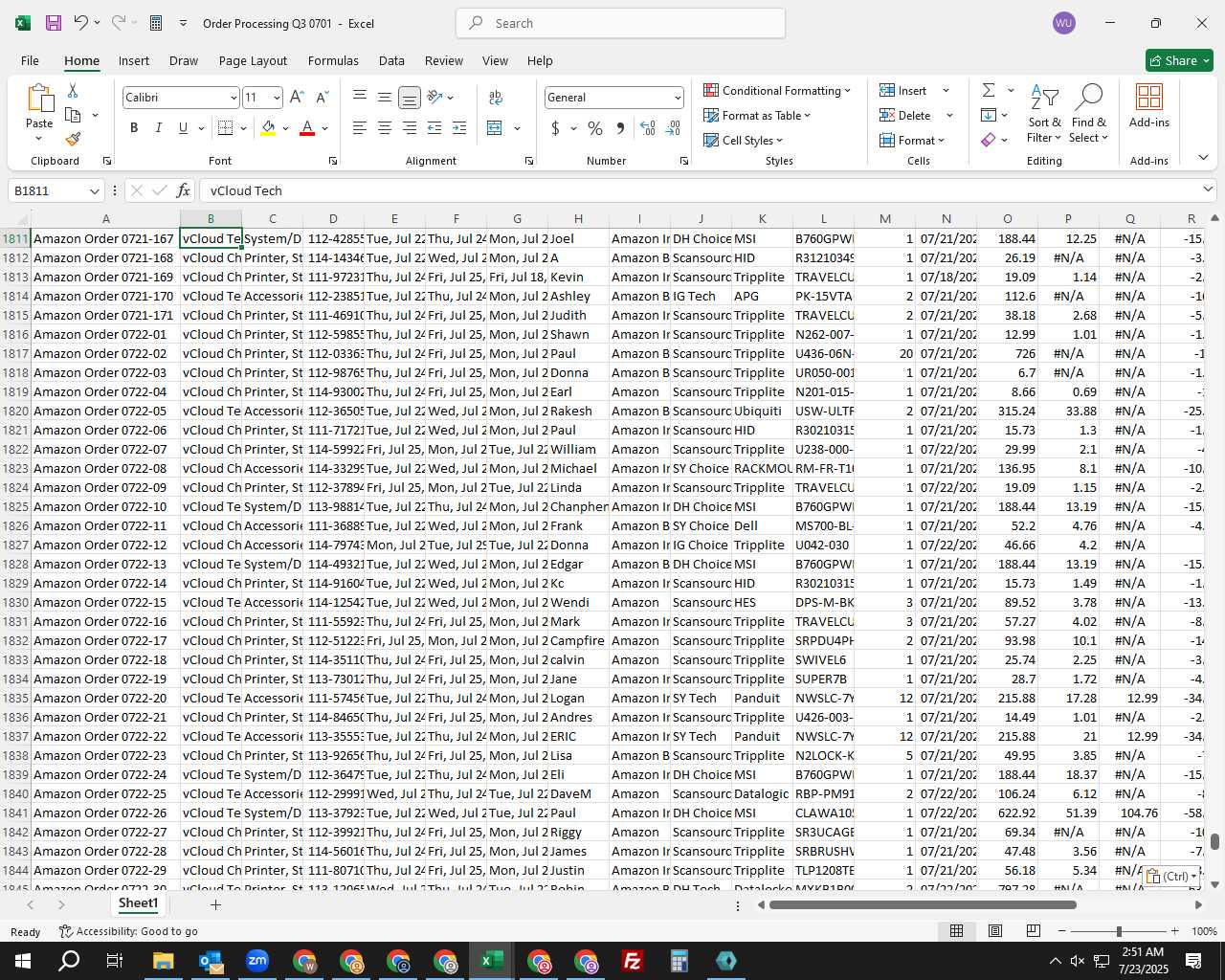Viewport: 1225px width, 980px height.
Task: Click the Cut scissors icon
Action: coord(73,90)
